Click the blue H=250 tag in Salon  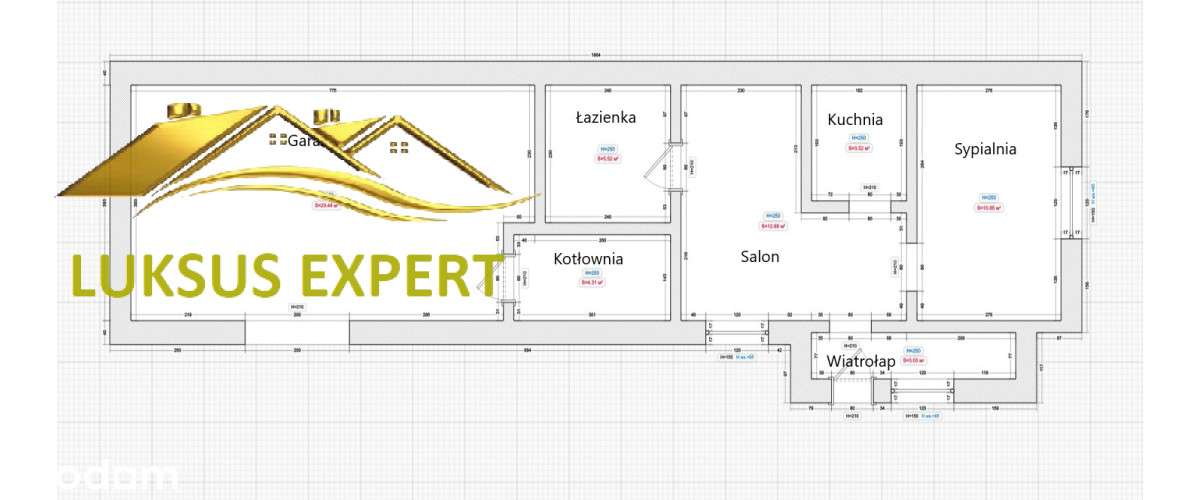tap(773, 215)
